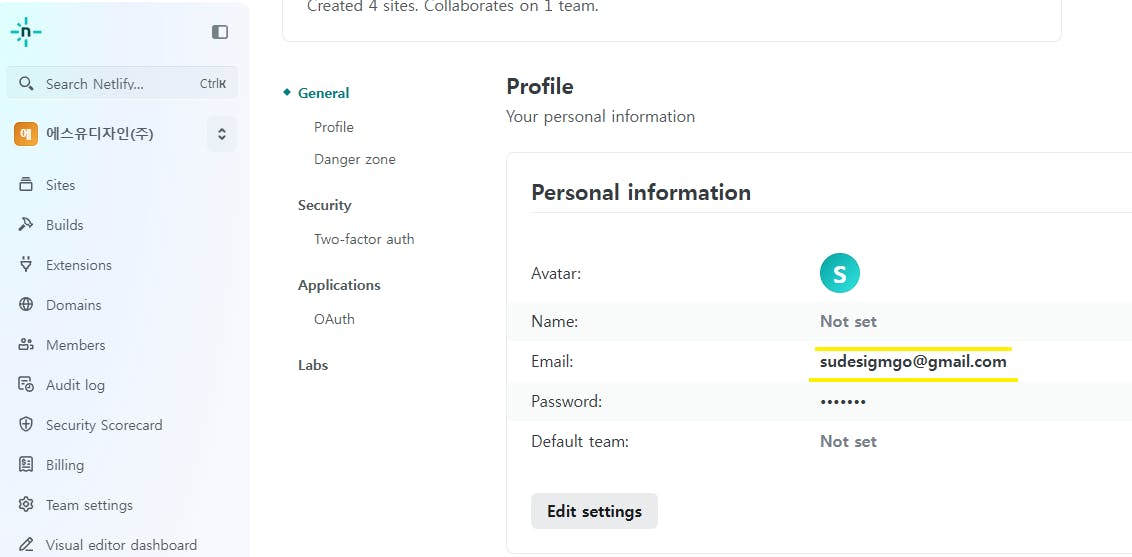
Task: Go to Builds page
Action: click(65, 225)
